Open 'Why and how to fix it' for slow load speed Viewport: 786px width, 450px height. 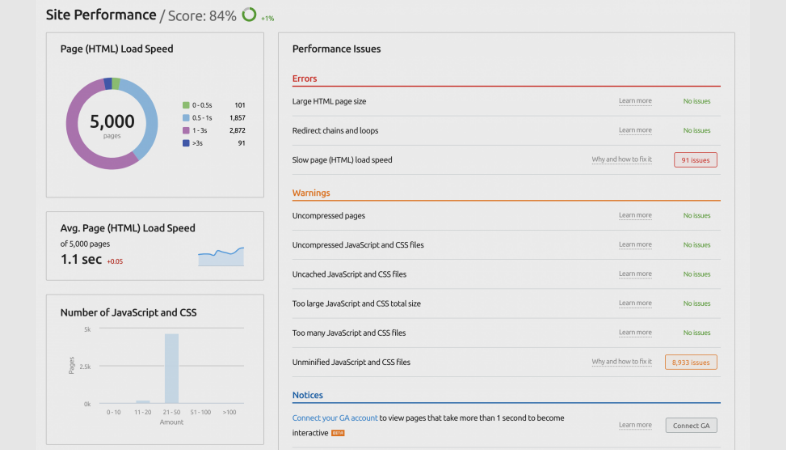pos(622,159)
